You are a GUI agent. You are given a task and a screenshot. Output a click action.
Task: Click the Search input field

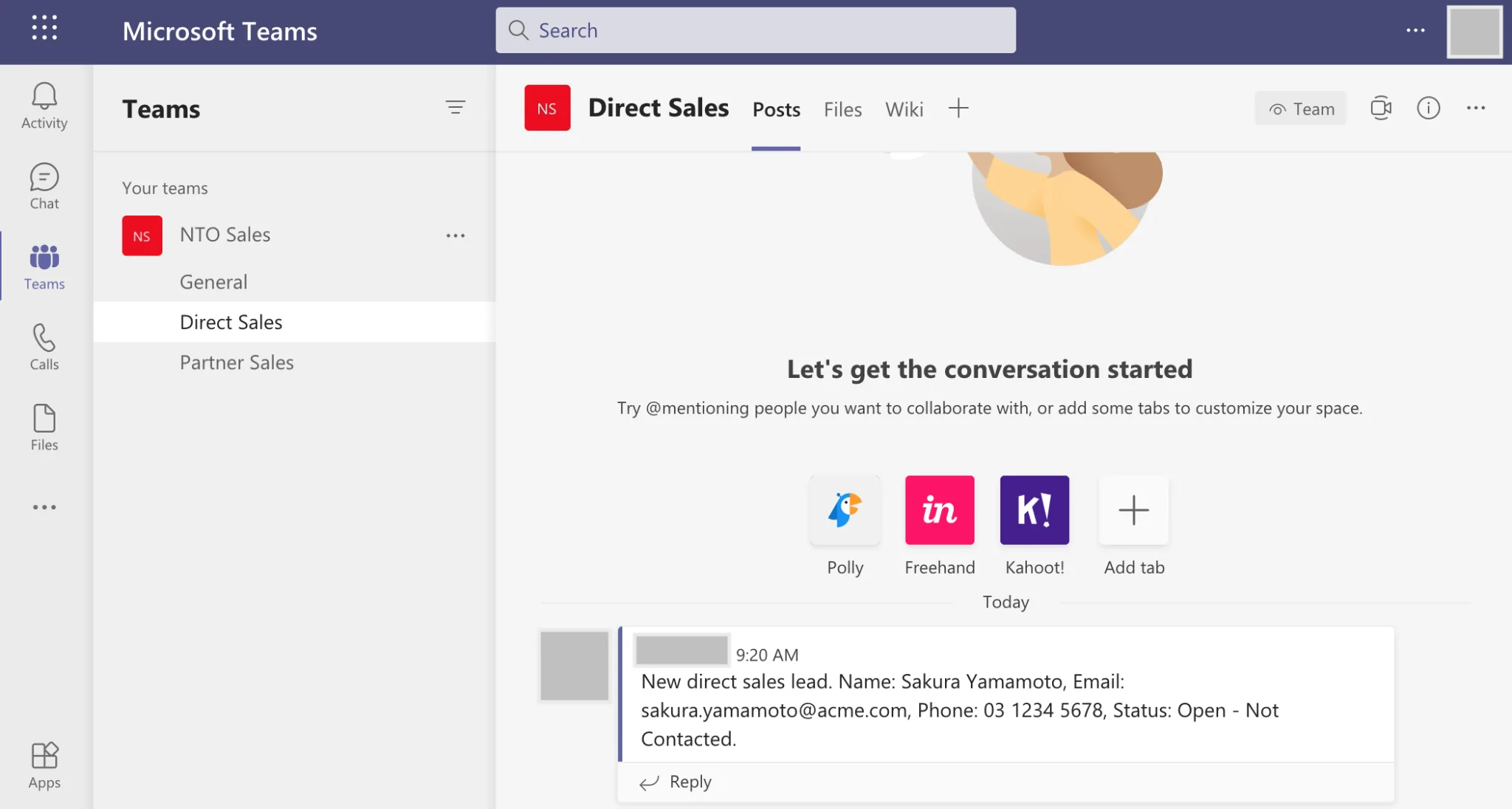(x=756, y=30)
